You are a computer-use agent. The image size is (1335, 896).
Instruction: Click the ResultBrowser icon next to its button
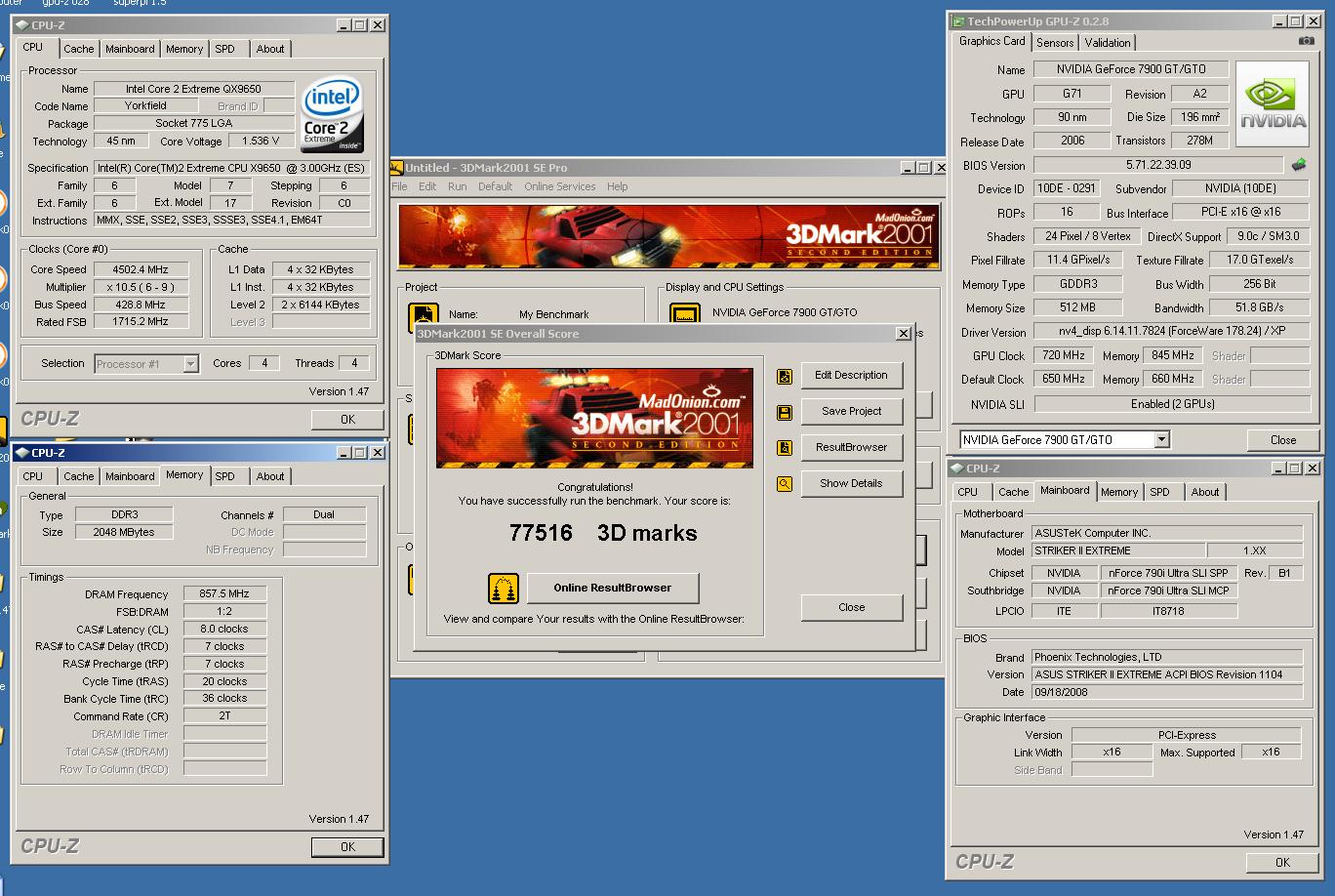(x=785, y=448)
